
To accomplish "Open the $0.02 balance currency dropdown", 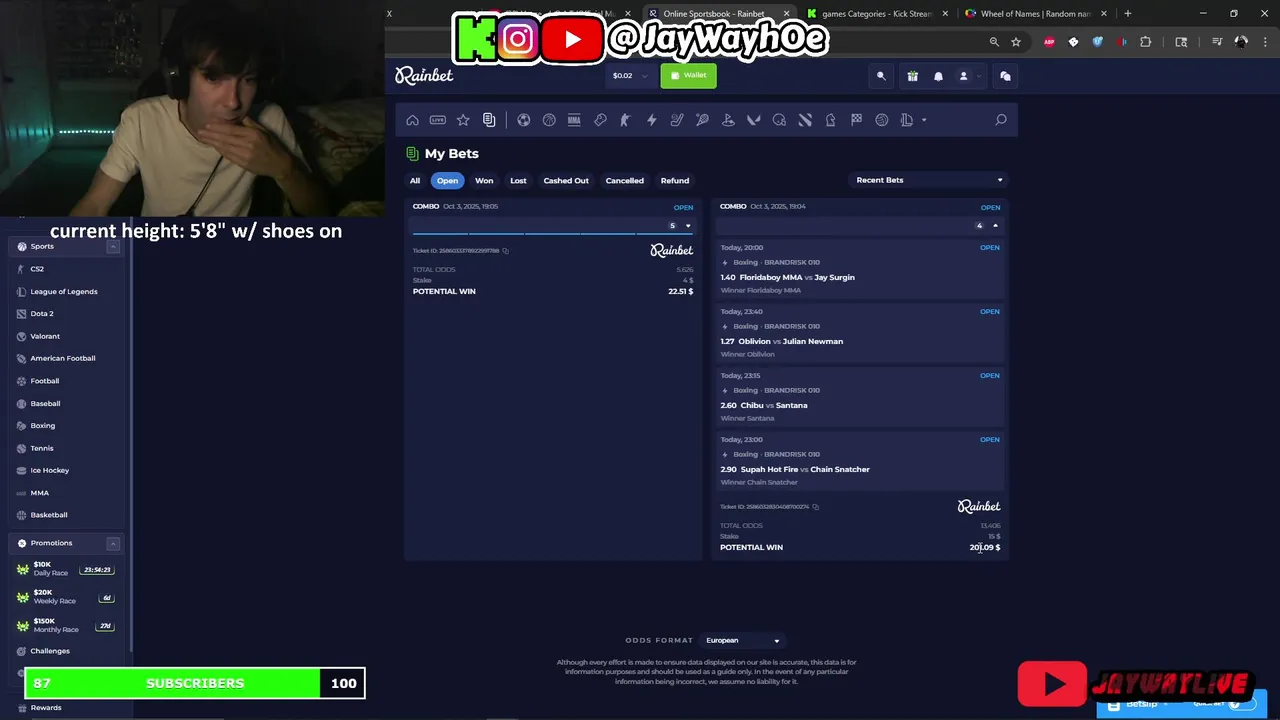I will (630, 76).
